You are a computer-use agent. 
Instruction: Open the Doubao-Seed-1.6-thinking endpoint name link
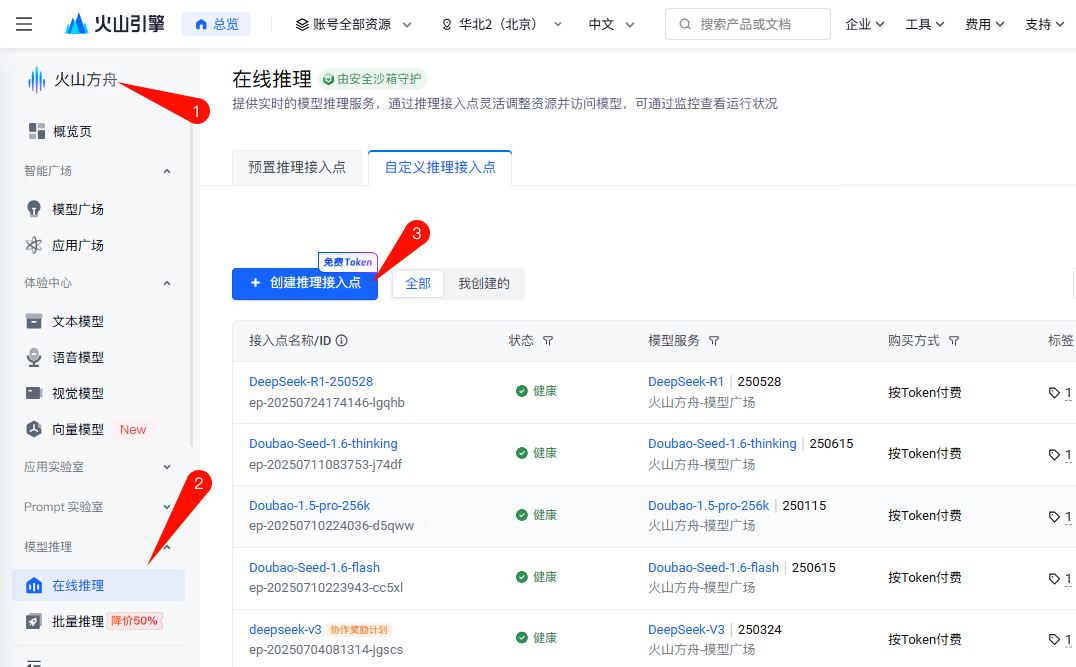tap(323, 443)
